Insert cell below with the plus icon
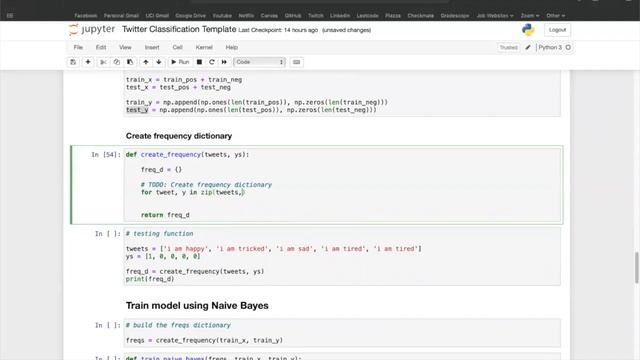The image size is (640, 360). pos(88,62)
